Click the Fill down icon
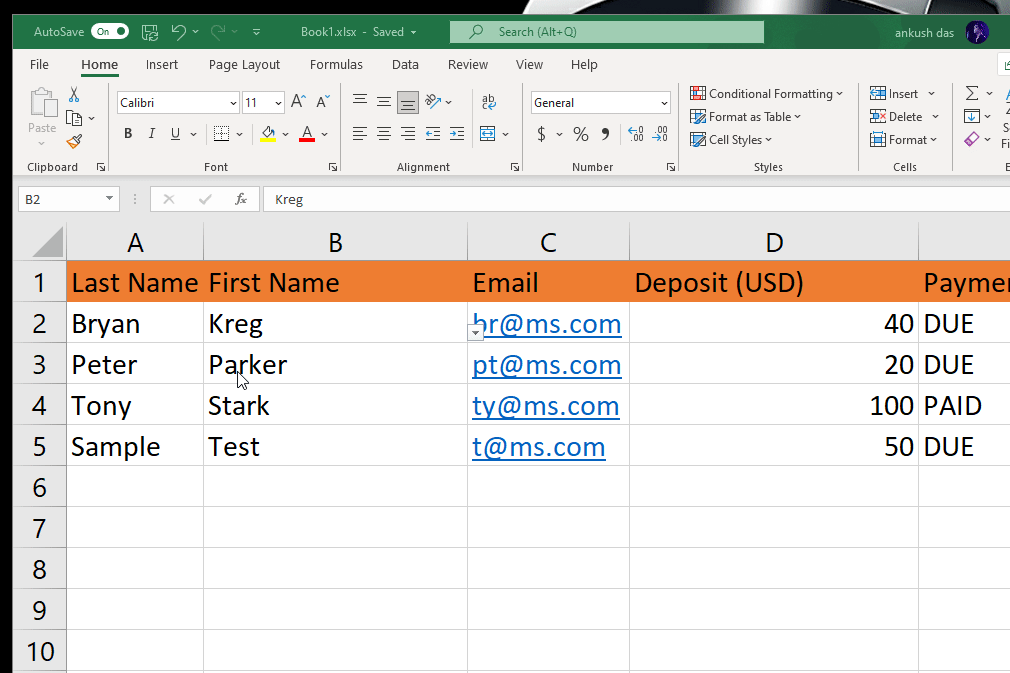 [972, 117]
